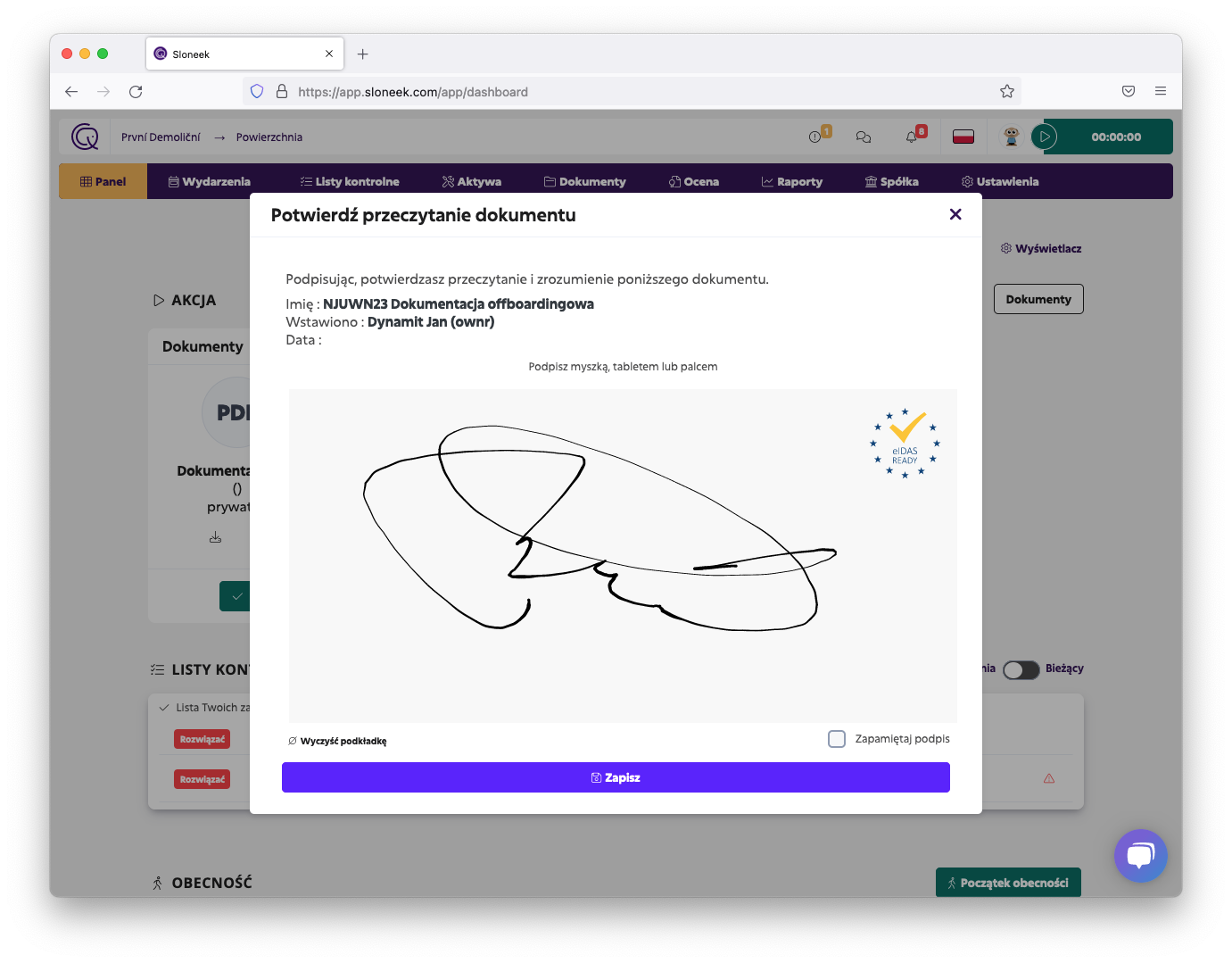Open the chat messages icon
The height and width of the screenshot is (963, 1232).
click(864, 137)
